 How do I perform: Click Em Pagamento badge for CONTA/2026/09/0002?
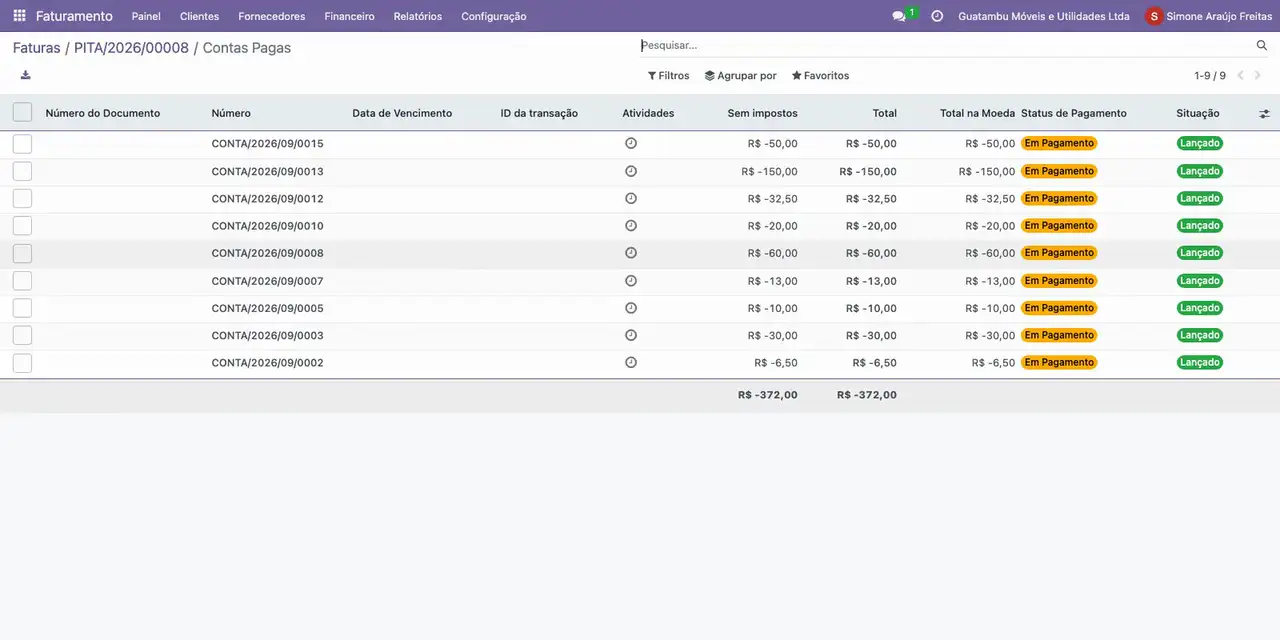(1059, 362)
